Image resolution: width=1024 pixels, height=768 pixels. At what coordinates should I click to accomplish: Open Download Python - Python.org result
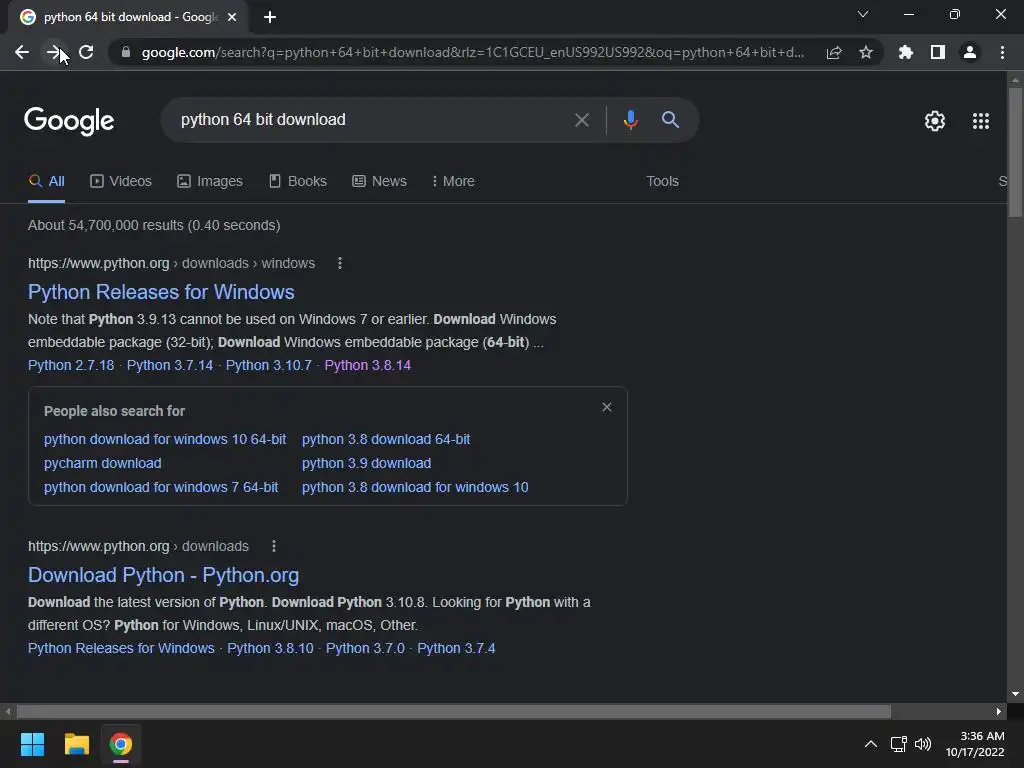163,575
